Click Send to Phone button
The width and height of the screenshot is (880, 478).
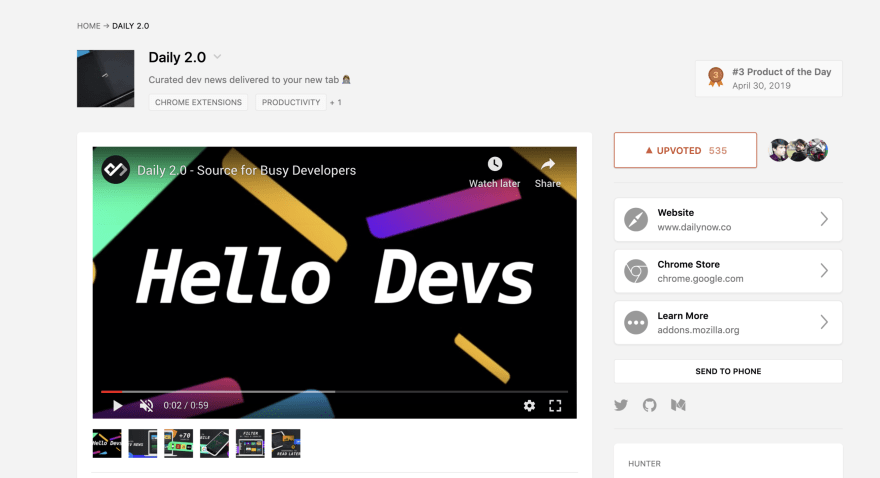pyautogui.click(x=728, y=371)
